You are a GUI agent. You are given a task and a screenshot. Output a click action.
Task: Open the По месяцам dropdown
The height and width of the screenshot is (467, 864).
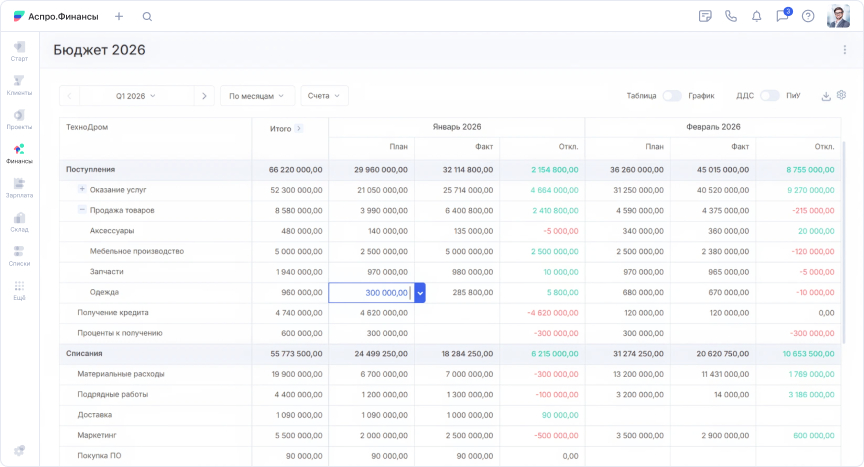257,96
